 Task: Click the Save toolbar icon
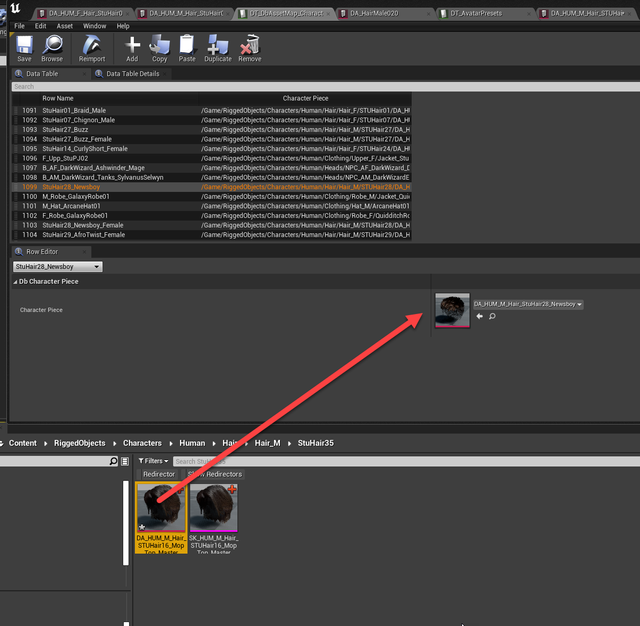(24, 48)
